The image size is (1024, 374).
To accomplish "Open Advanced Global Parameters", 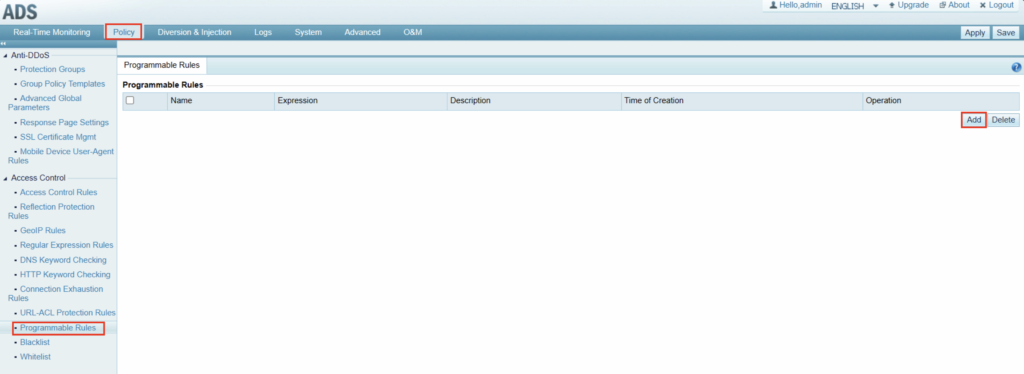I will tap(45, 102).
